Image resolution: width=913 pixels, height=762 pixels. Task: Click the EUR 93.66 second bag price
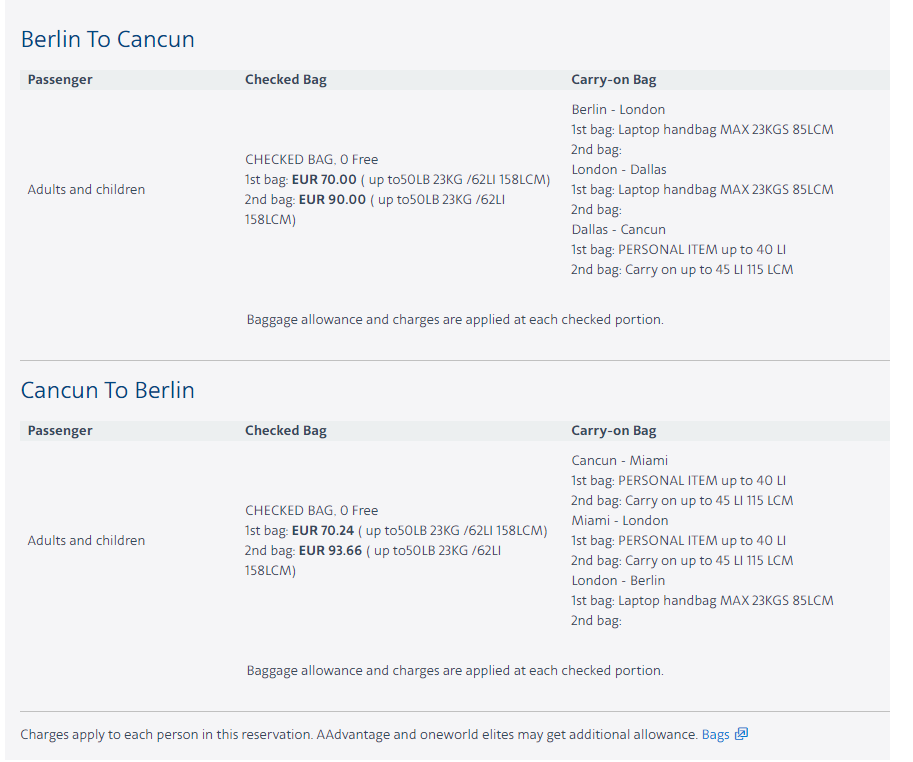pos(331,551)
